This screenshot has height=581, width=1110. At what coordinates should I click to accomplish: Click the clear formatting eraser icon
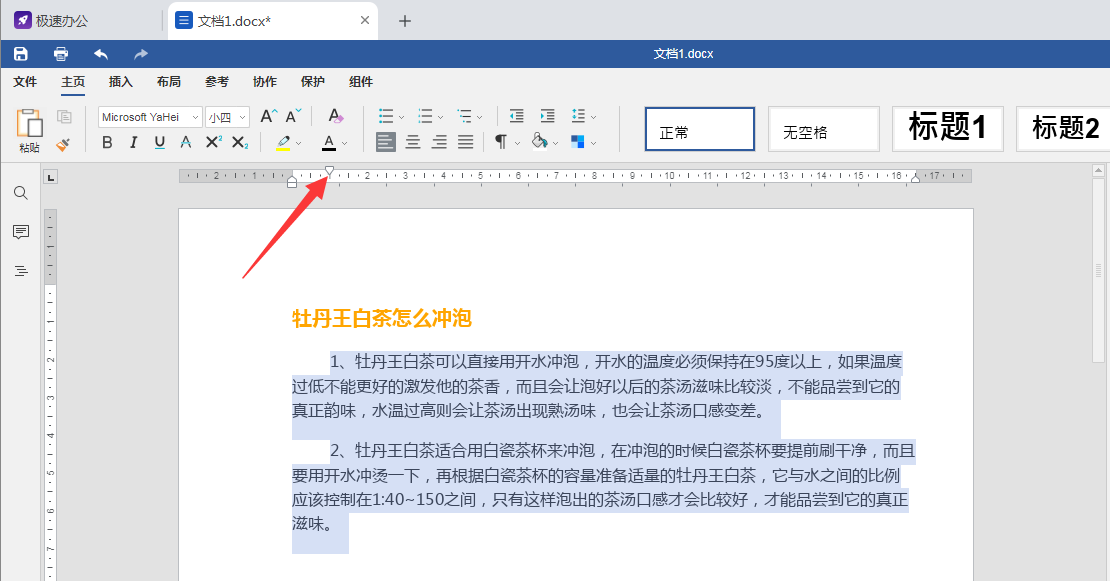tap(336, 116)
